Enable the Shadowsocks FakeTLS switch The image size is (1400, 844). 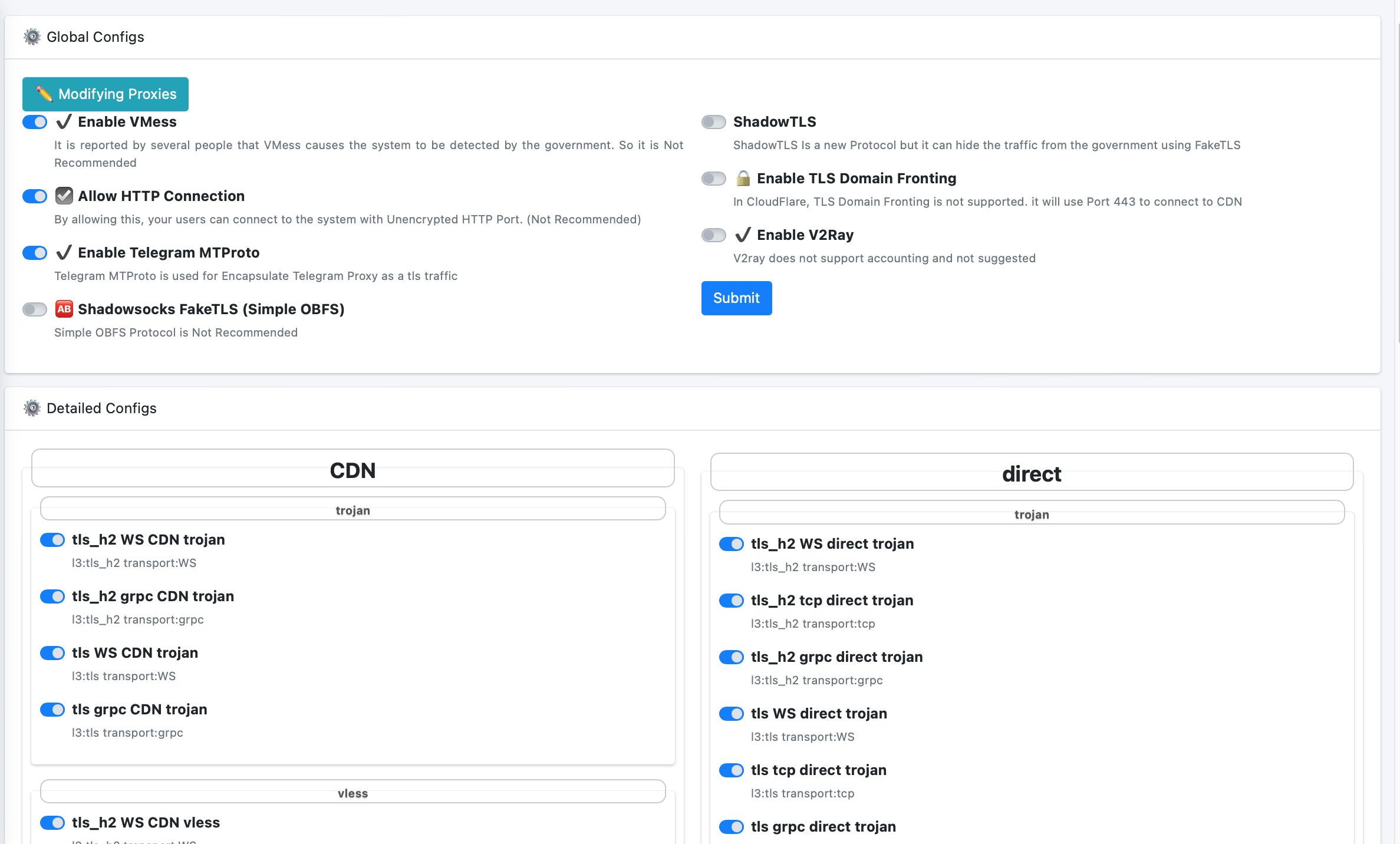coord(35,309)
